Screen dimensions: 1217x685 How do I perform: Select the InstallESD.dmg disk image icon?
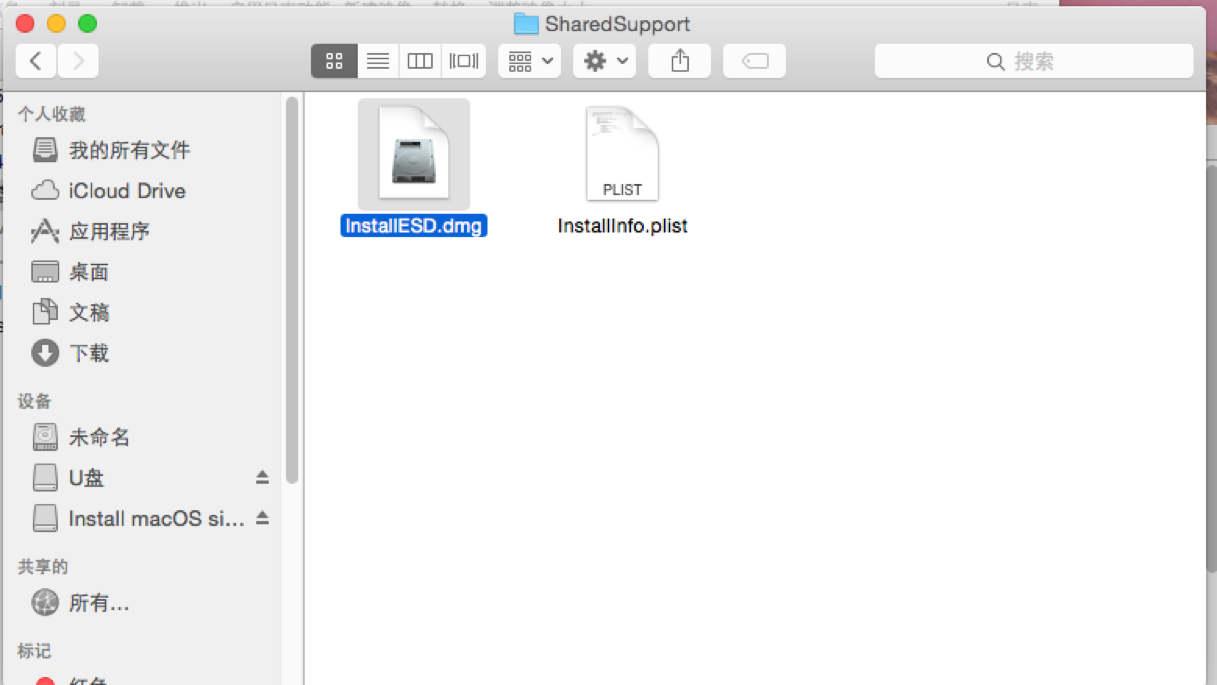[x=414, y=154]
